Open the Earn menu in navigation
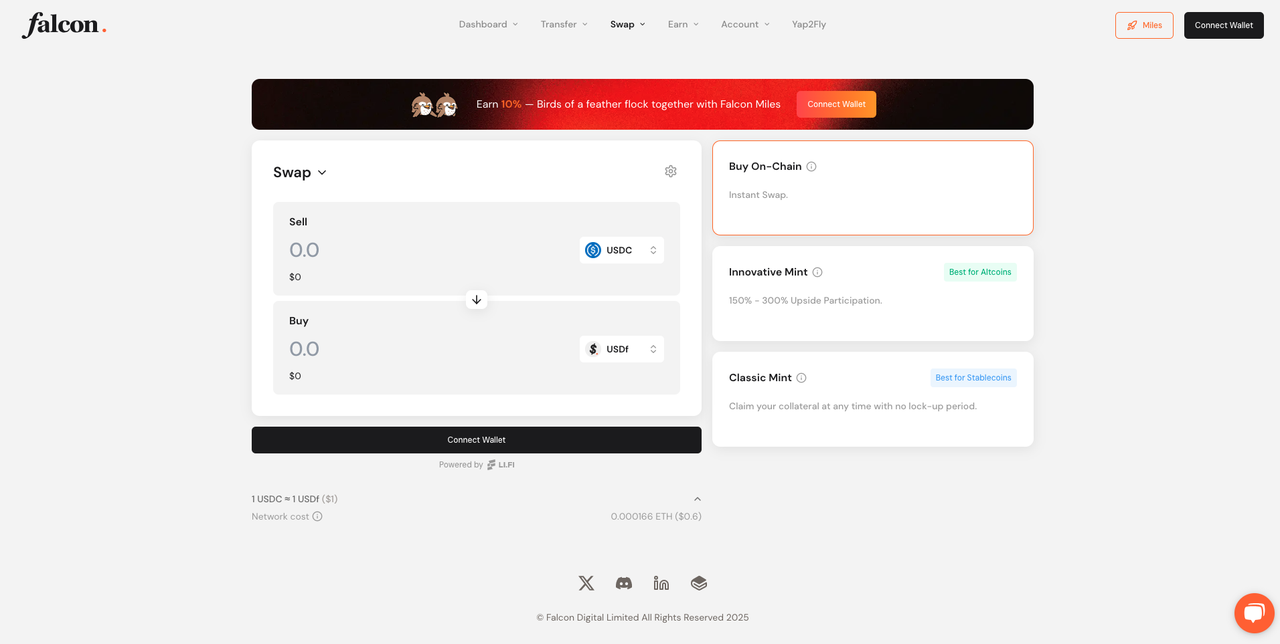This screenshot has width=1280, height=644. point(683,24)
